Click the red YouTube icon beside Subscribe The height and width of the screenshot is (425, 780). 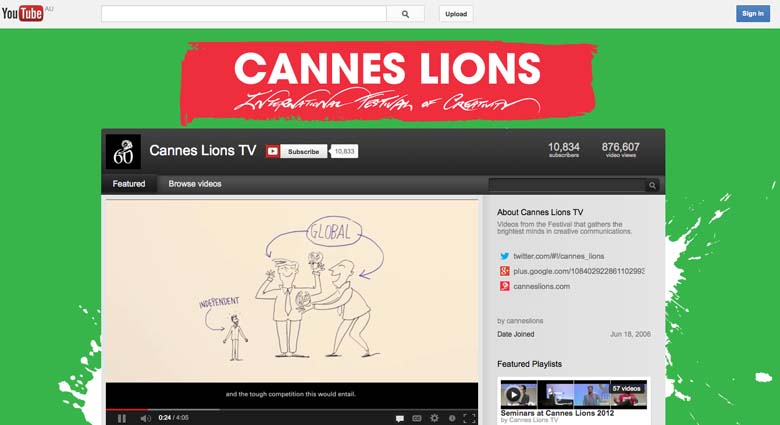click(273, 151)
